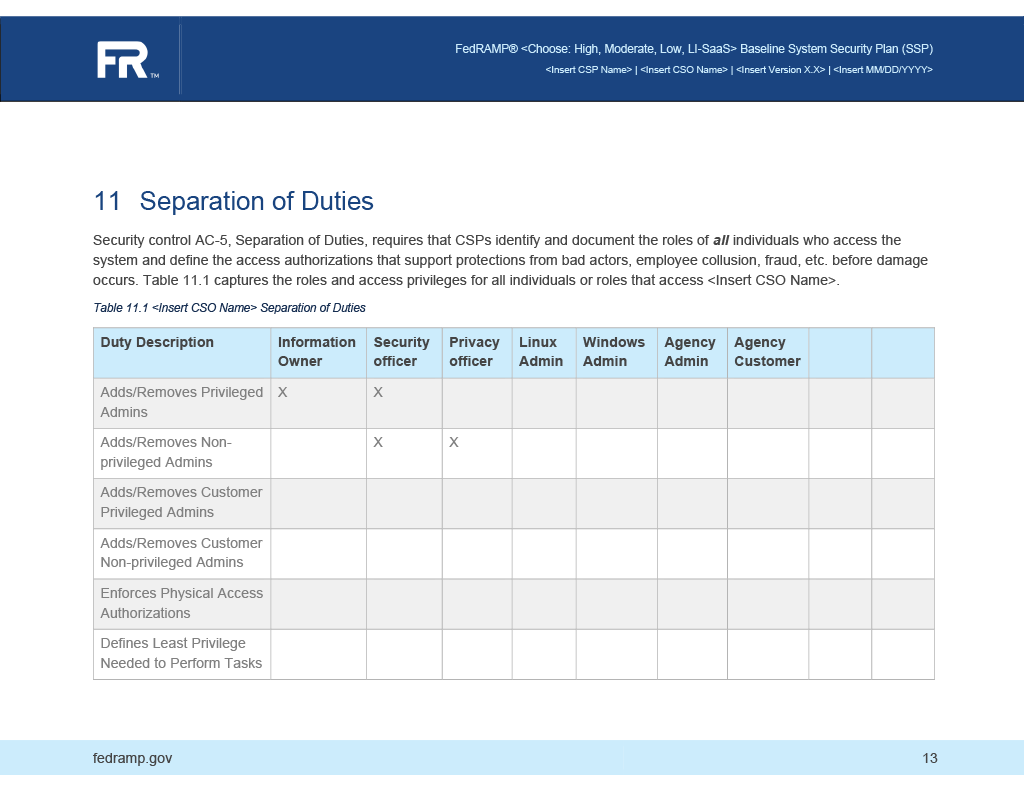Viewport: 1024px width, 791px height.
Task: Select the X under Privacy officer
Action: point(453,442)
